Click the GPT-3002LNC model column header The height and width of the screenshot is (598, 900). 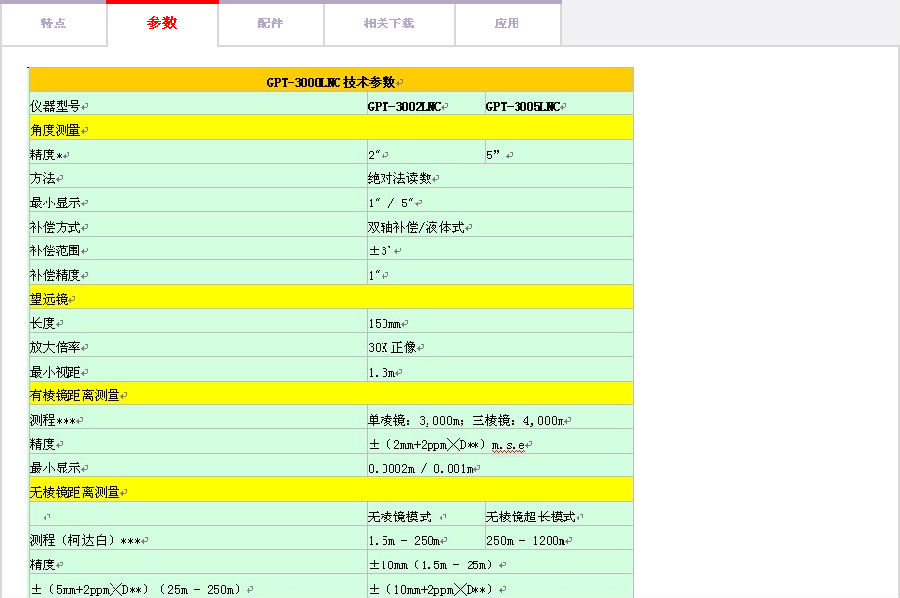pos(404,106)
